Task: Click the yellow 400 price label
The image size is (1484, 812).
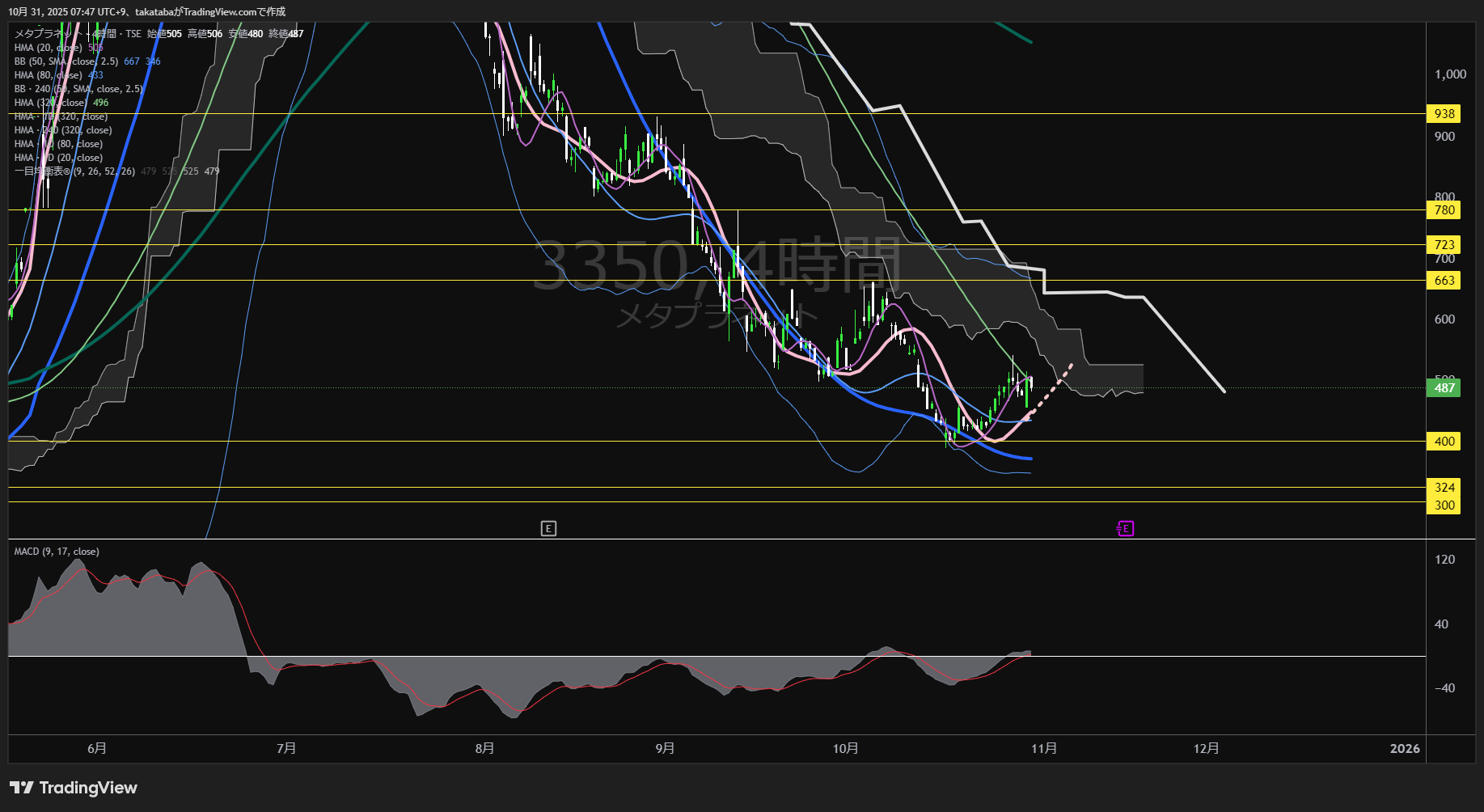Action: pyautogui.click(x=1444, y=442)
